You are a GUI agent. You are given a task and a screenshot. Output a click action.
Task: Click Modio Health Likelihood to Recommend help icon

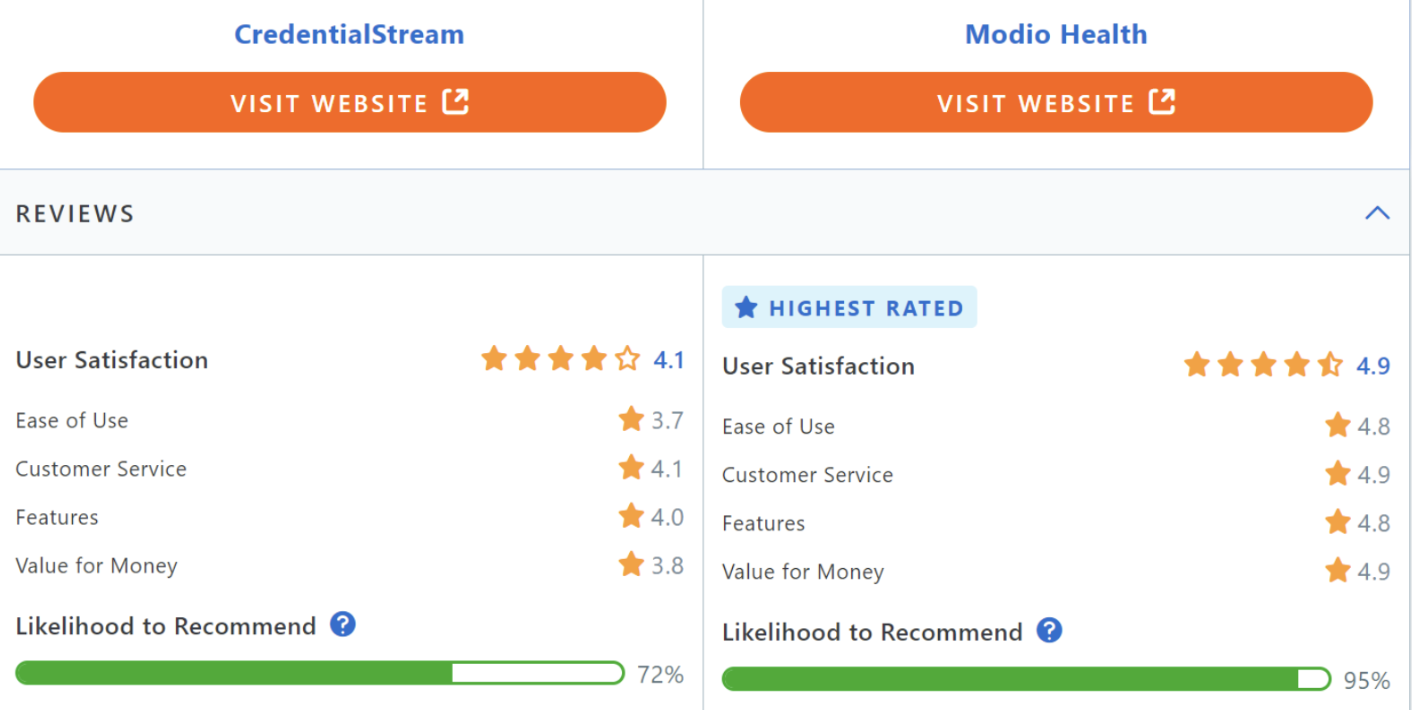(x=1049, y=631)
